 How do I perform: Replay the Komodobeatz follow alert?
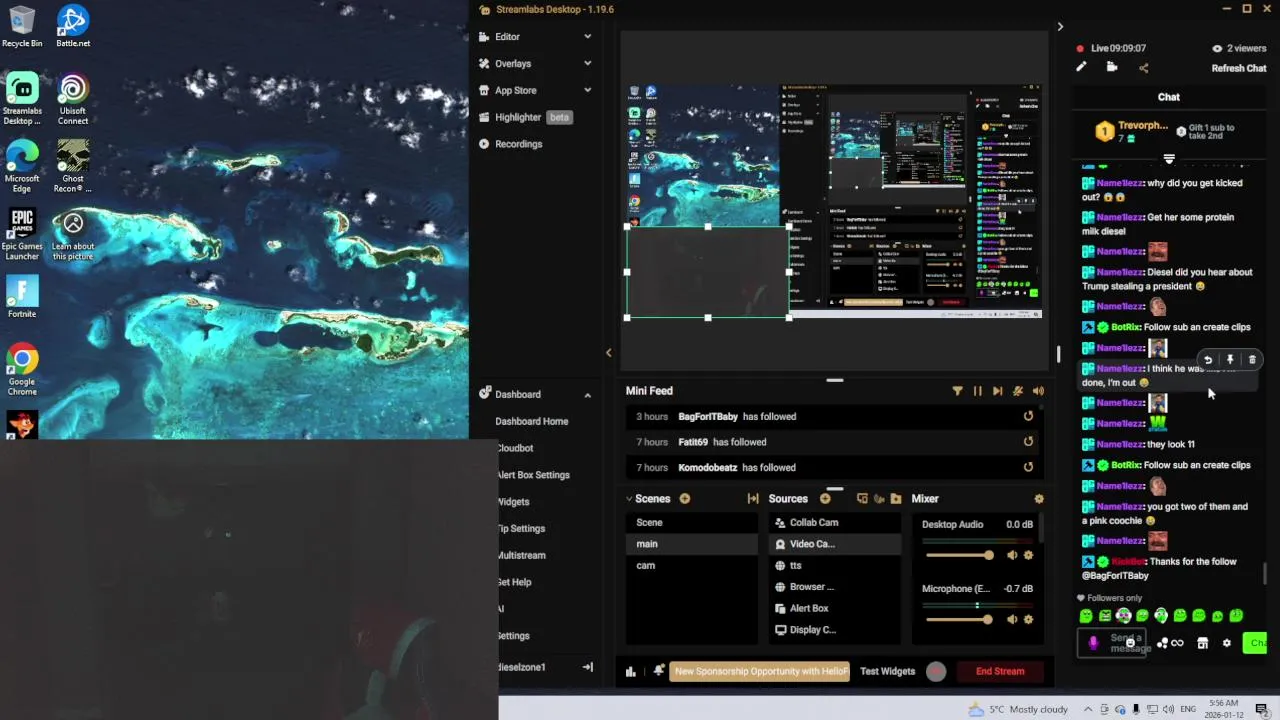(x=1028, y=467)
